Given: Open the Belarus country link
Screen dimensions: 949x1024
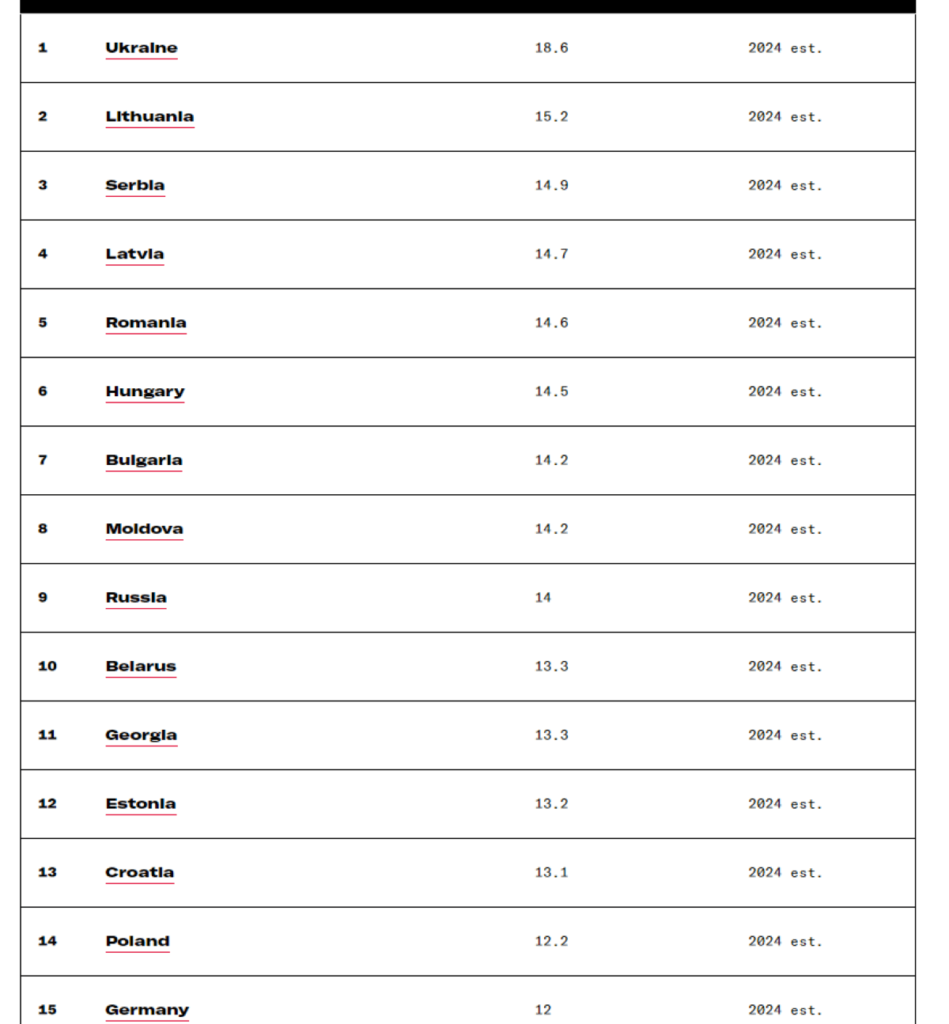Looking at the screenshot, I should 141,666.
